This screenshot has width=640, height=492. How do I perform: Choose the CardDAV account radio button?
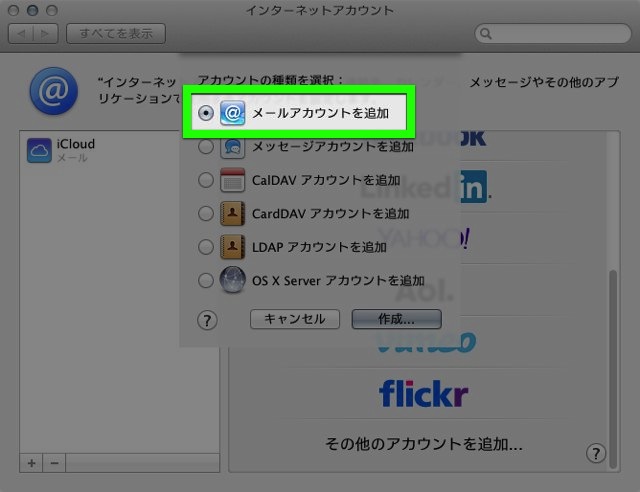tap(206, 214)
